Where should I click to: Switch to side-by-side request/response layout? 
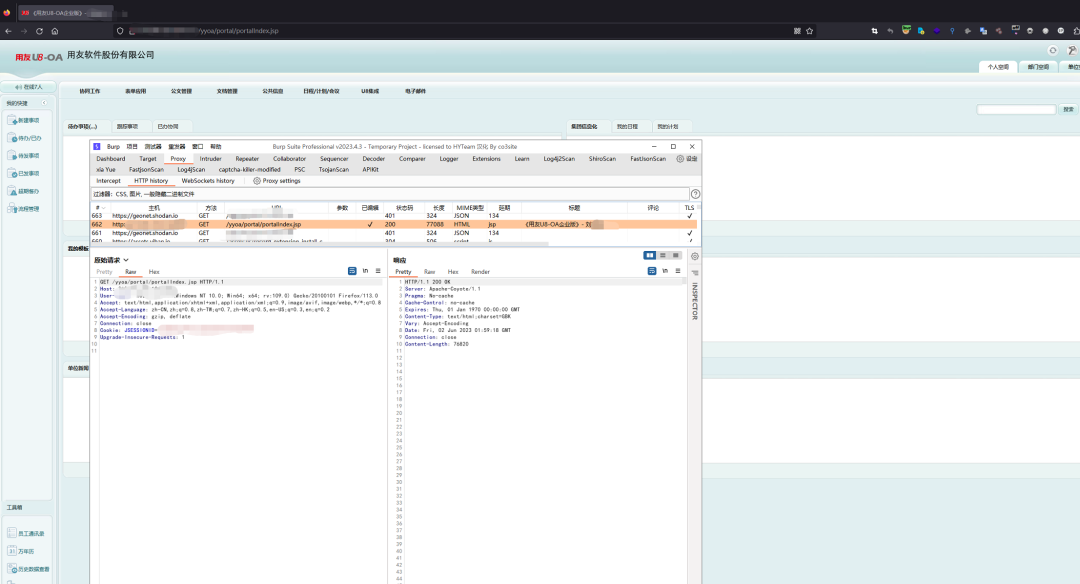650,256
